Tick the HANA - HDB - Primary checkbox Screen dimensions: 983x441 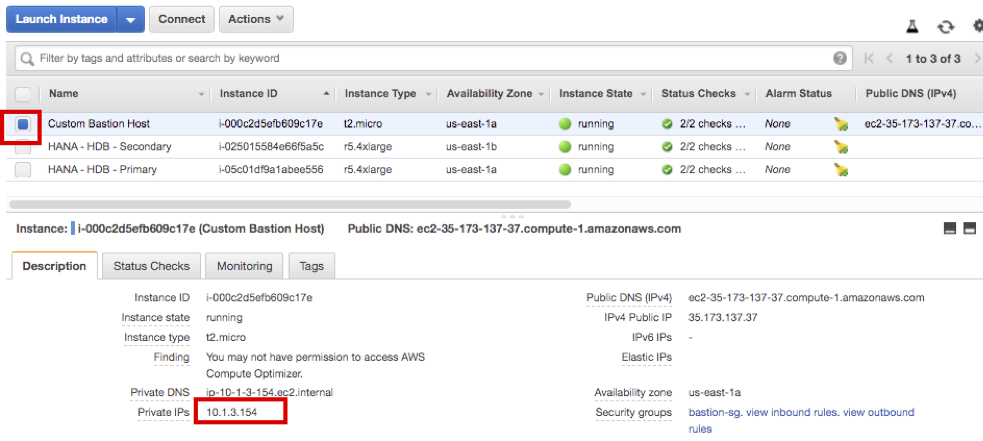click(23, 170)
